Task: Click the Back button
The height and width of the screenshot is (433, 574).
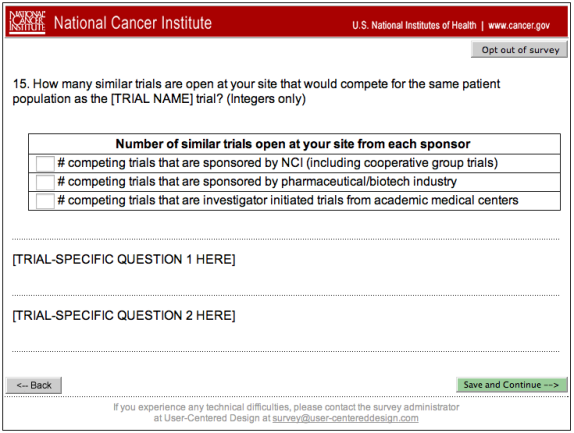Action: [34, 385]
